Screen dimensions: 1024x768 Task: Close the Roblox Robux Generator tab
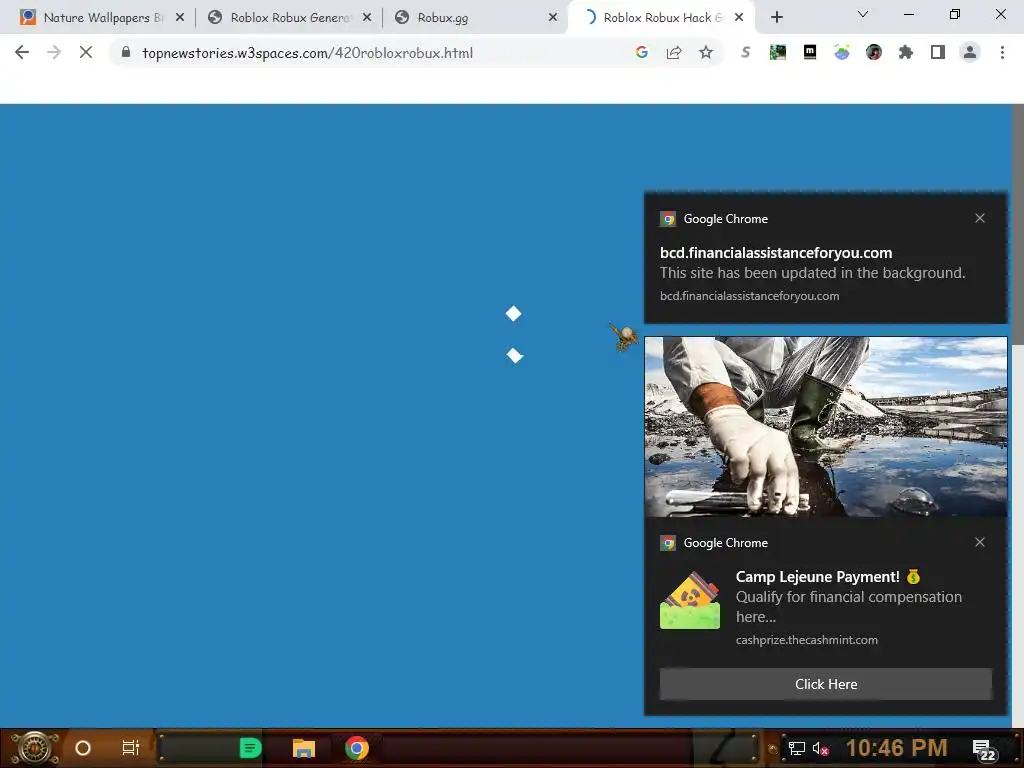tap(367, 18)
